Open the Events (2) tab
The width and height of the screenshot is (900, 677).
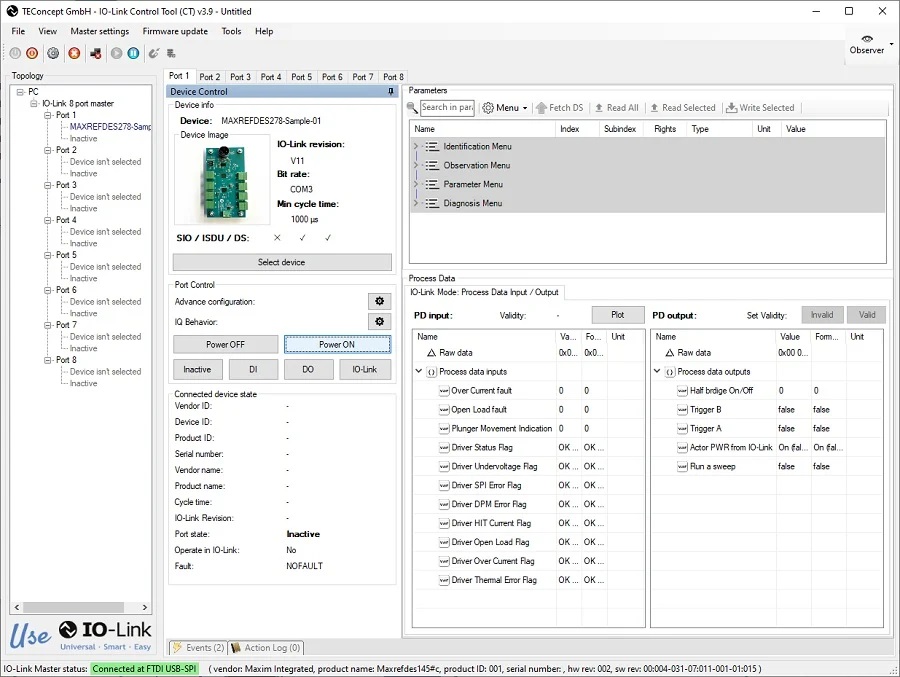click(x=199, y=648)
